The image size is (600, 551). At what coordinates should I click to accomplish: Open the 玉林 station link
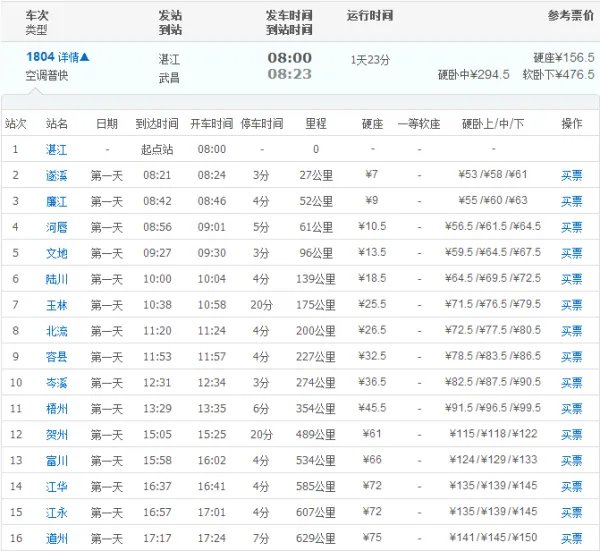click(57, 305)
